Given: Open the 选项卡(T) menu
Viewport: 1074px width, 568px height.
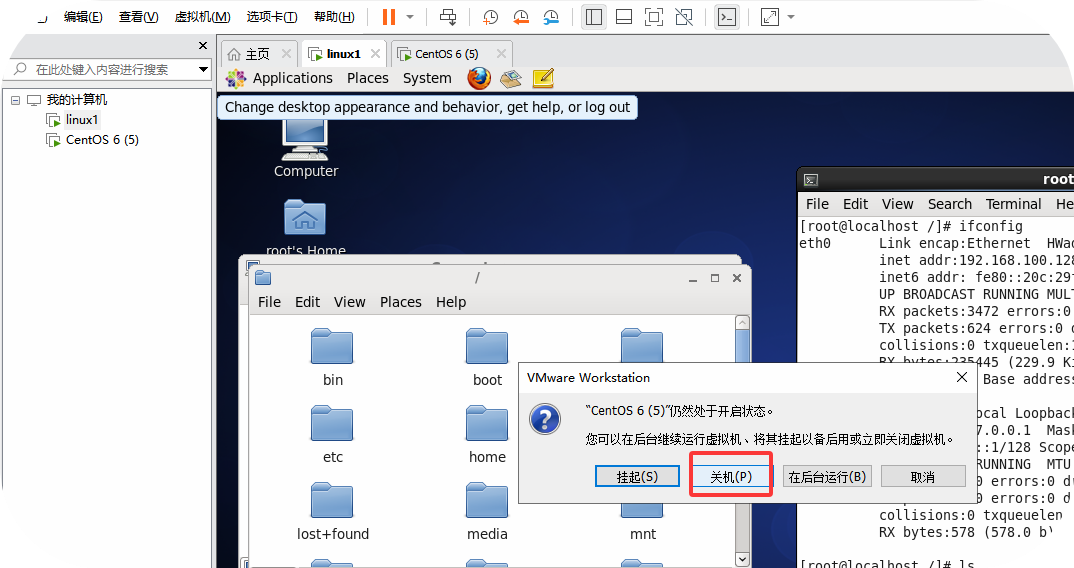Looking at the screenshot, I should tap(272, 17).
